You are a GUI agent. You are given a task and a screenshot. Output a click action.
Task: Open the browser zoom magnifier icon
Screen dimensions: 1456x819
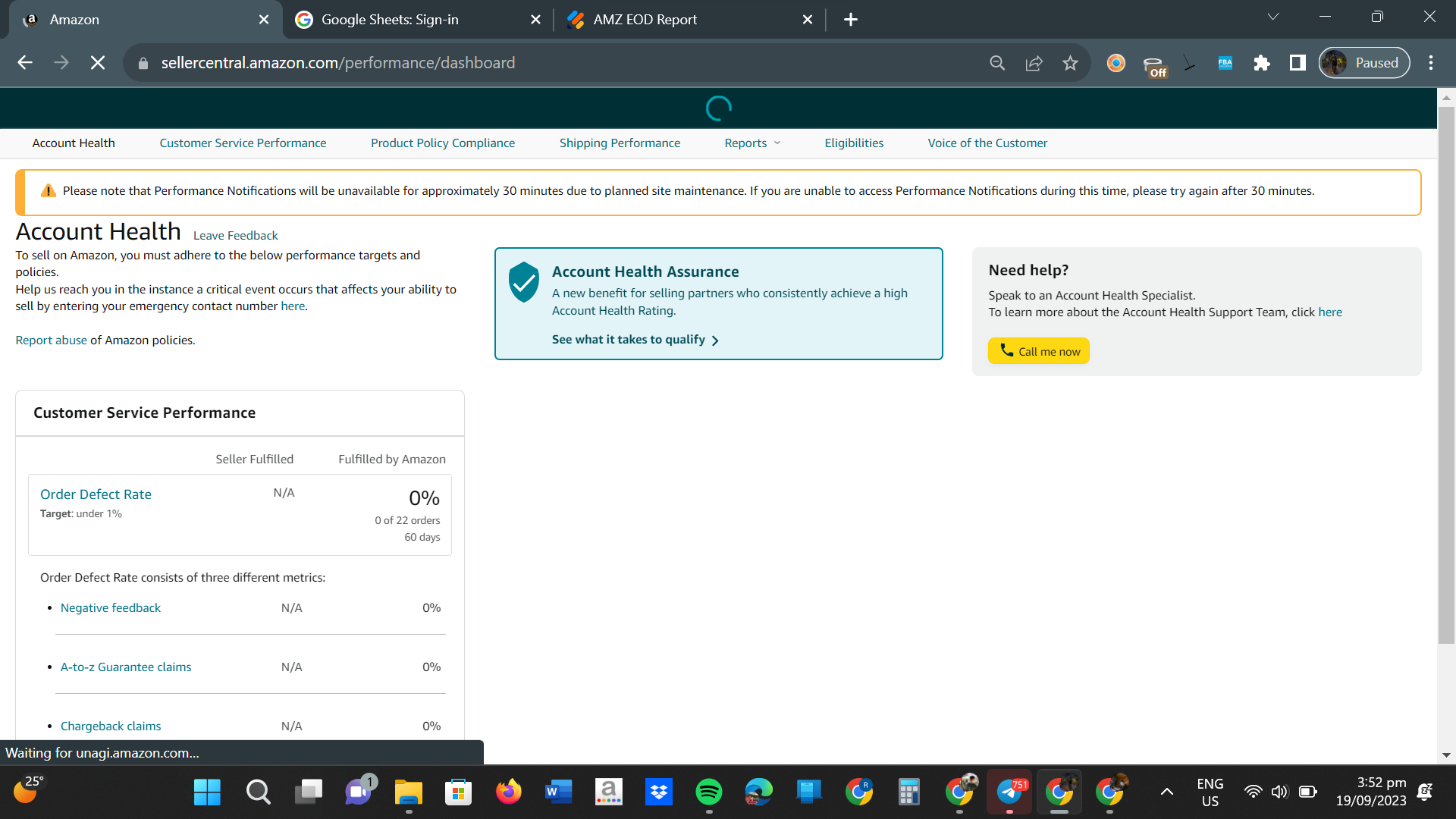tap(997, 63)
